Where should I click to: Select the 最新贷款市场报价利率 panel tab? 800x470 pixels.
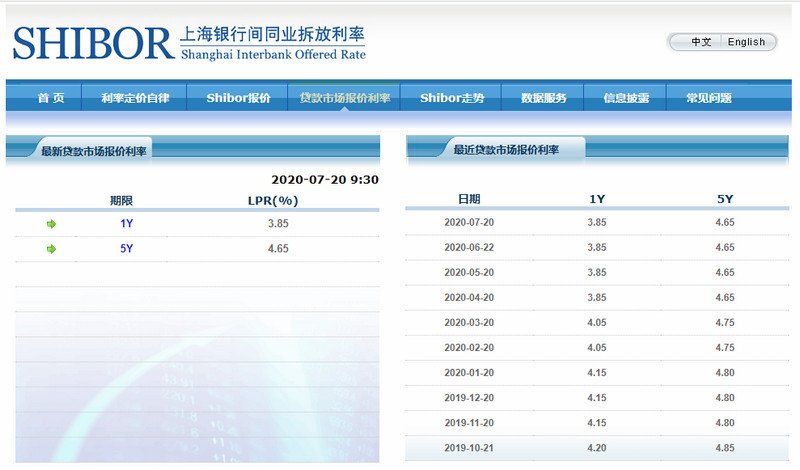pyautogui.click(x=94, y=152)
